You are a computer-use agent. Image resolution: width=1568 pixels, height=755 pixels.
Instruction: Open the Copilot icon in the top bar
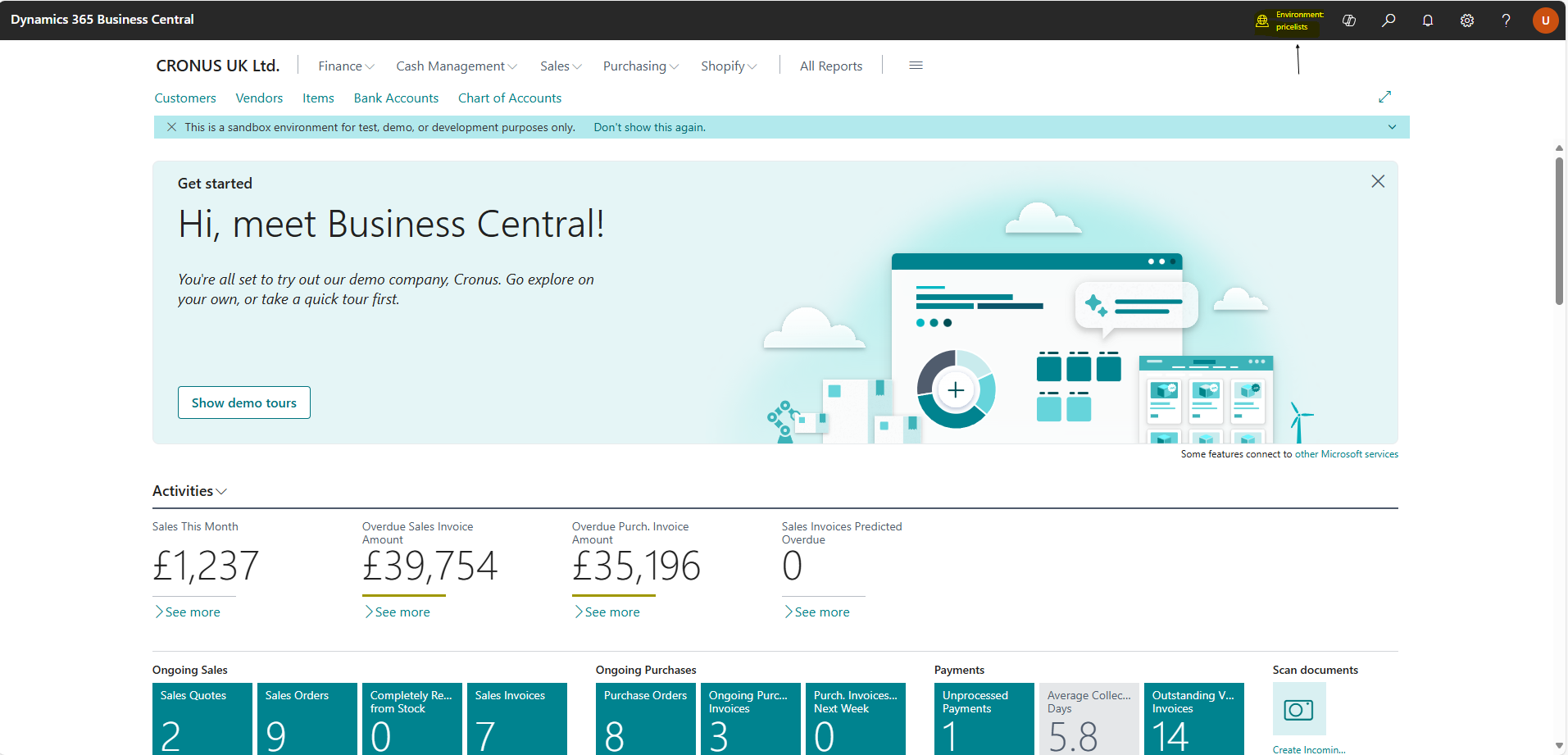1348,20
